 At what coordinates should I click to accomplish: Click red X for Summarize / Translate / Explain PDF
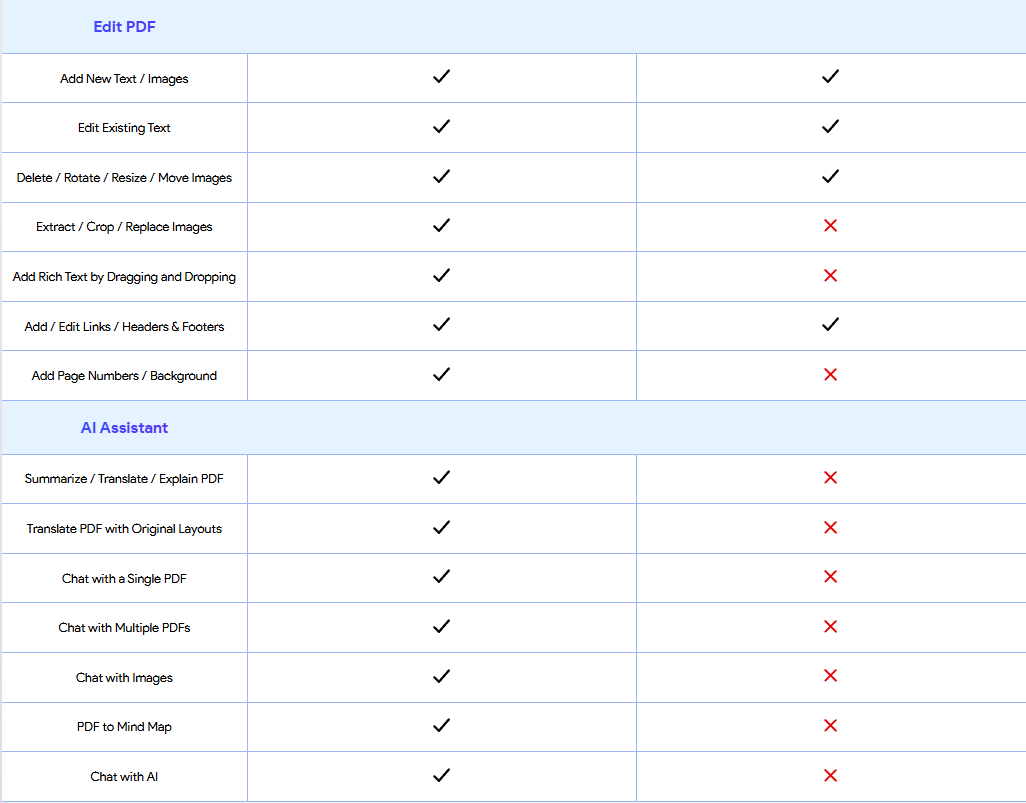(x=830, y=478)
